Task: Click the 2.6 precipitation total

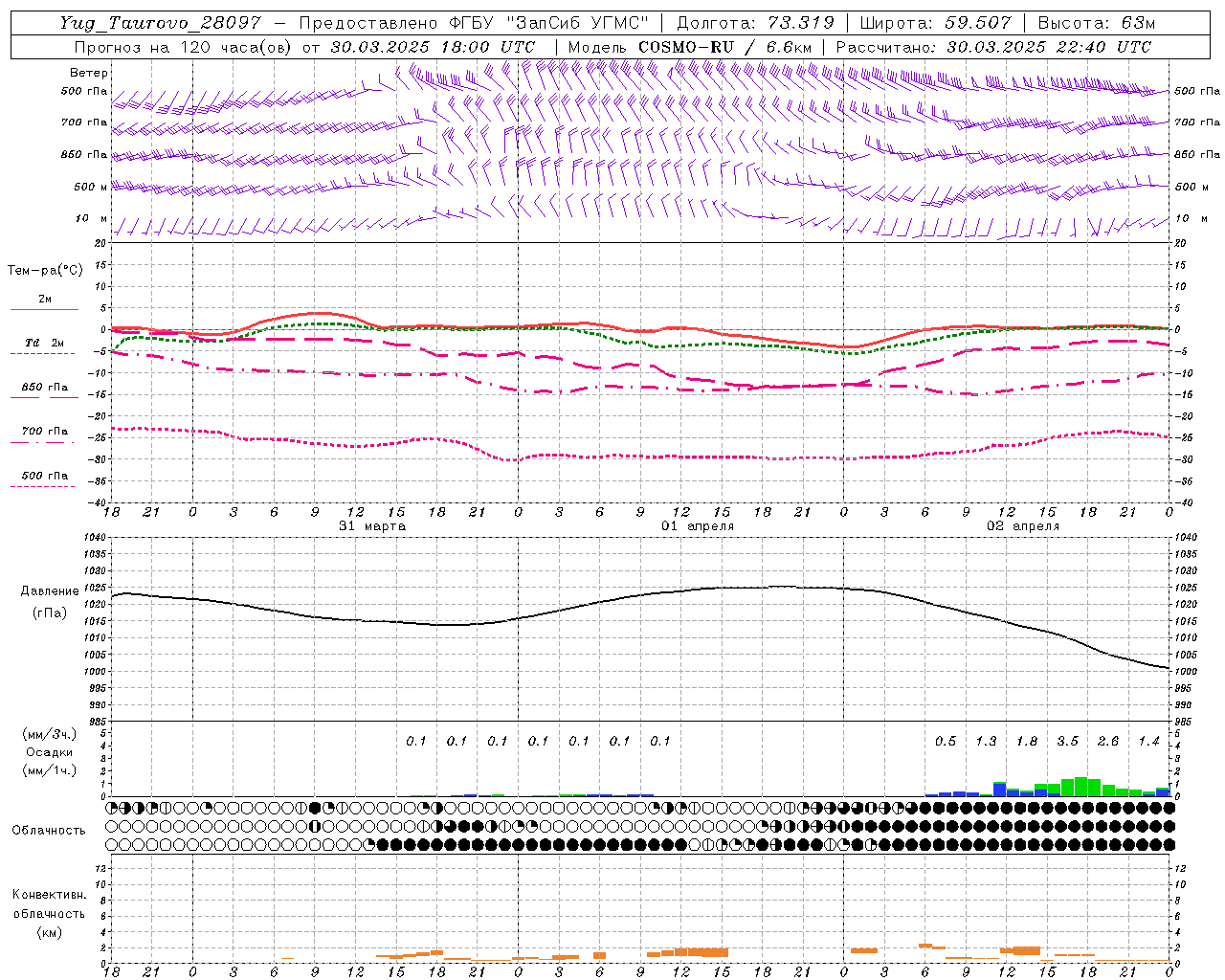Action: pyautogui.click(x=1108, y=742)
